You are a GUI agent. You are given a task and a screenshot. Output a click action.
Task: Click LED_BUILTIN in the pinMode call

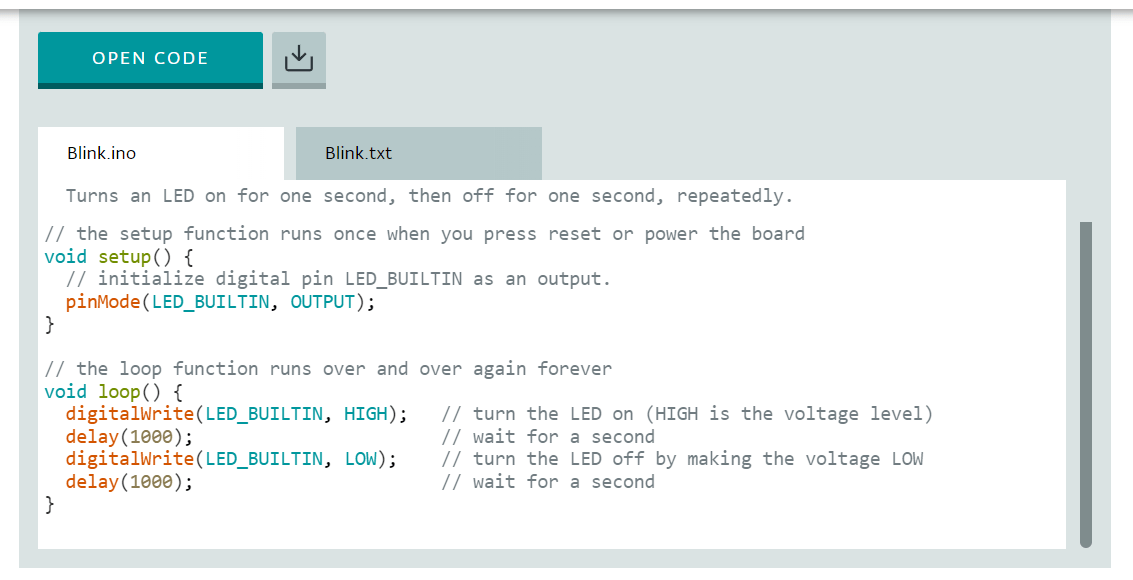(x=210, y=302)
